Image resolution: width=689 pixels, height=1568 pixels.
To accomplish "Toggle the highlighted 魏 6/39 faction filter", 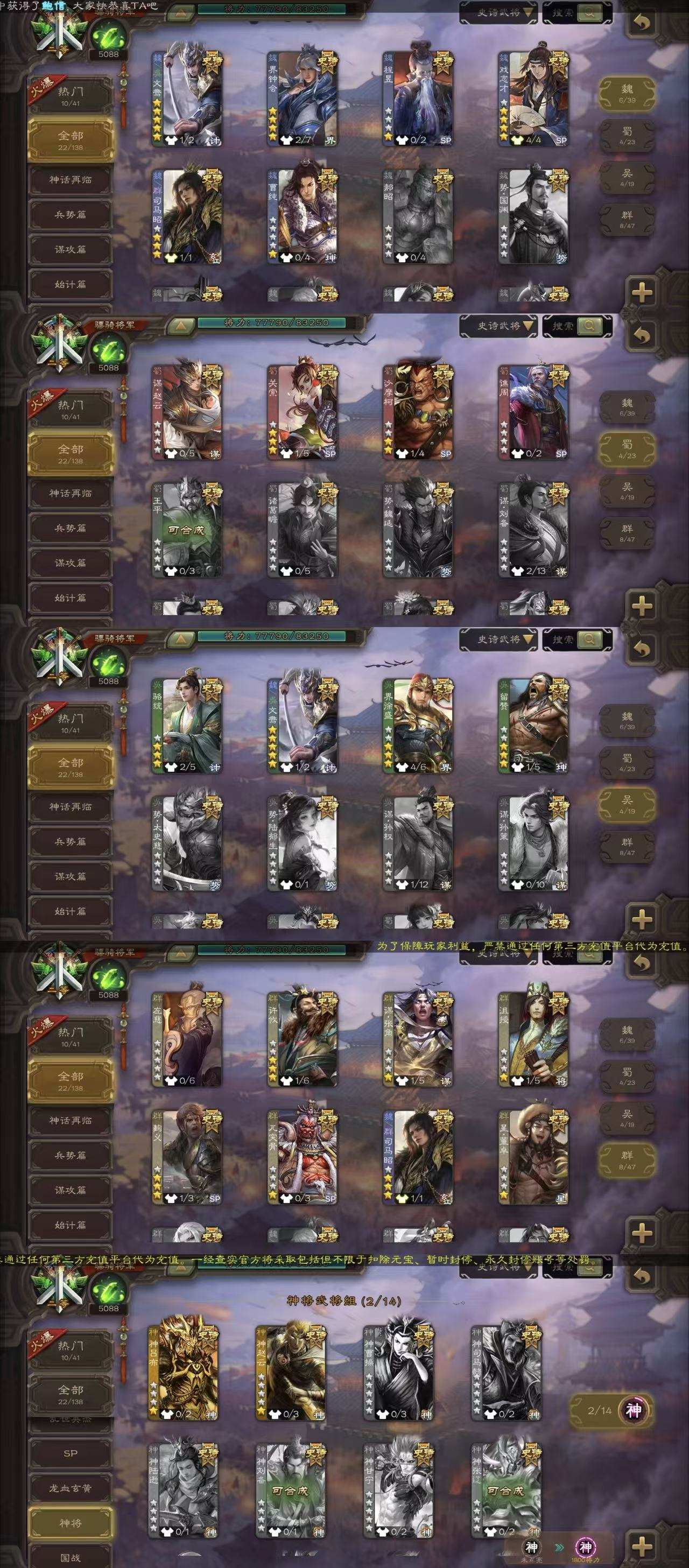I will point(627,93).
